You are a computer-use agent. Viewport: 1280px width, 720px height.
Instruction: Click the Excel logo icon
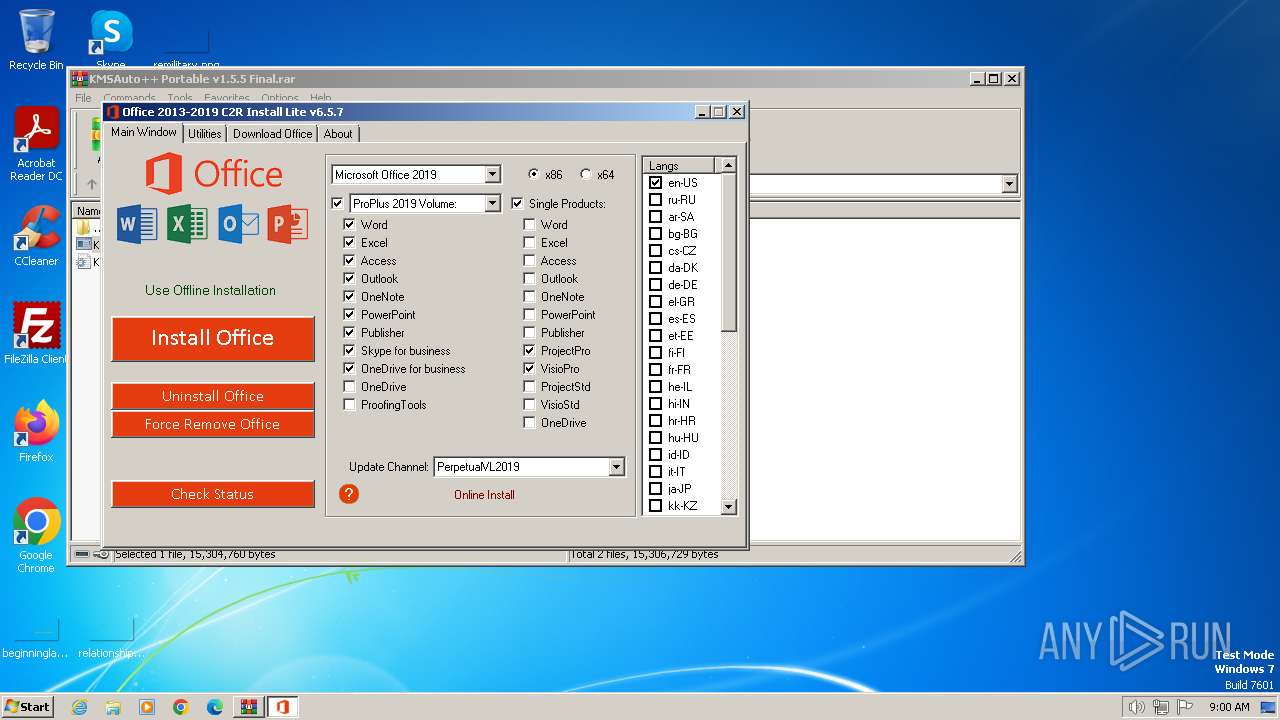(x=187, y=224)
